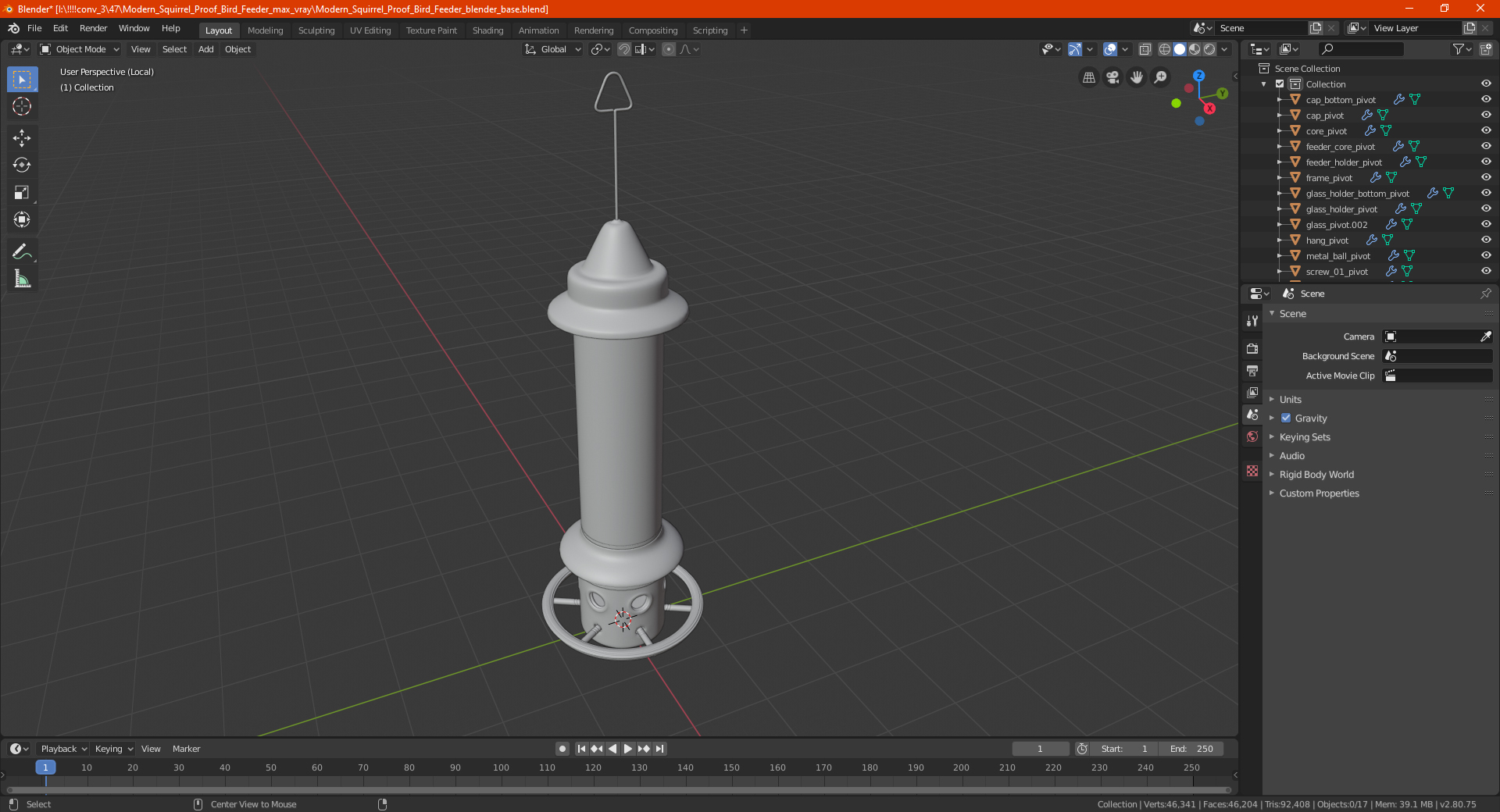Choose the Move tool in toolbar
Screen dimensions: 1500x812
(x=22, y=138)
